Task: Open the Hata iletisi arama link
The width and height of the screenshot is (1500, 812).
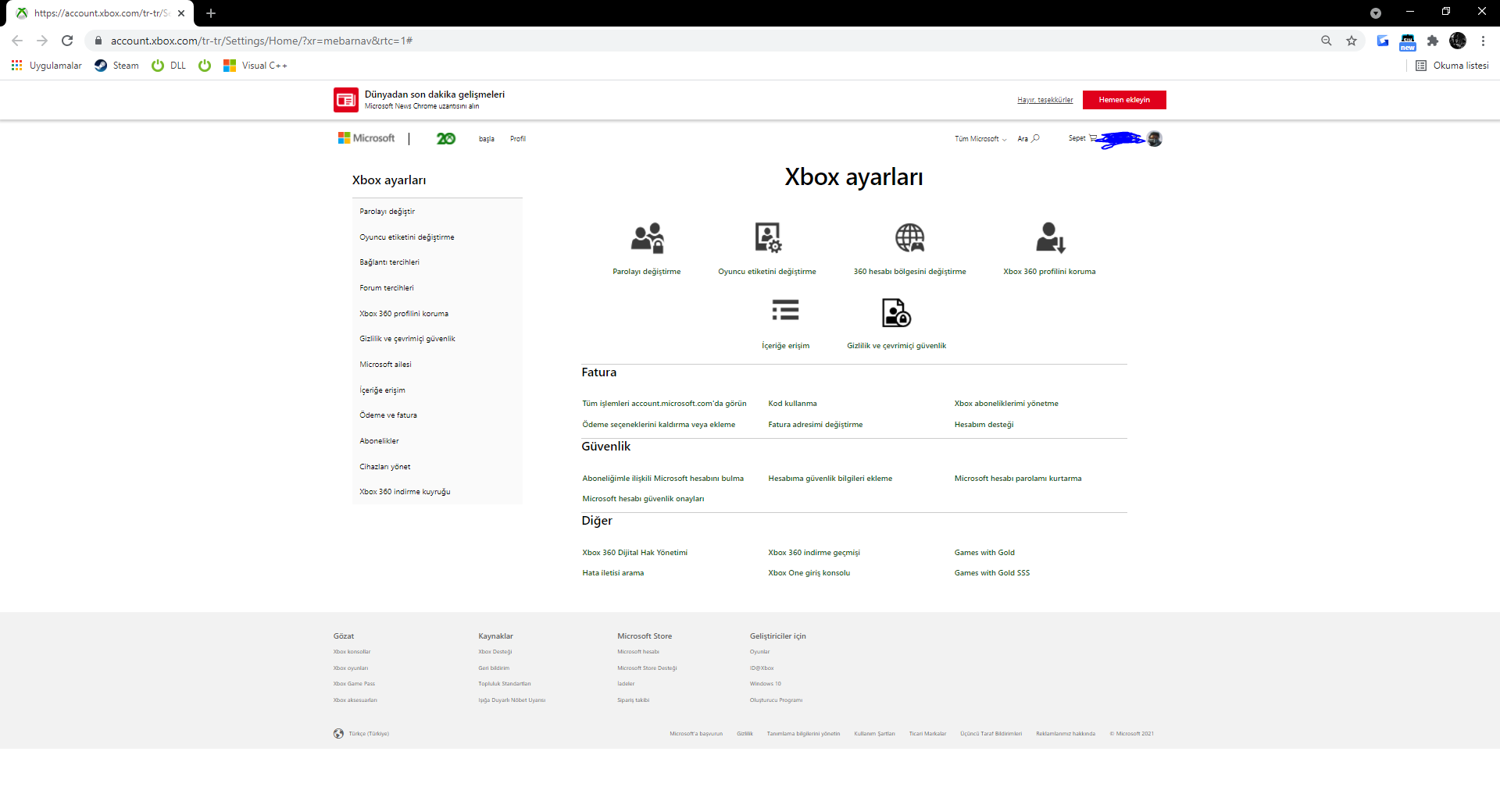Action: coord(613,573)
